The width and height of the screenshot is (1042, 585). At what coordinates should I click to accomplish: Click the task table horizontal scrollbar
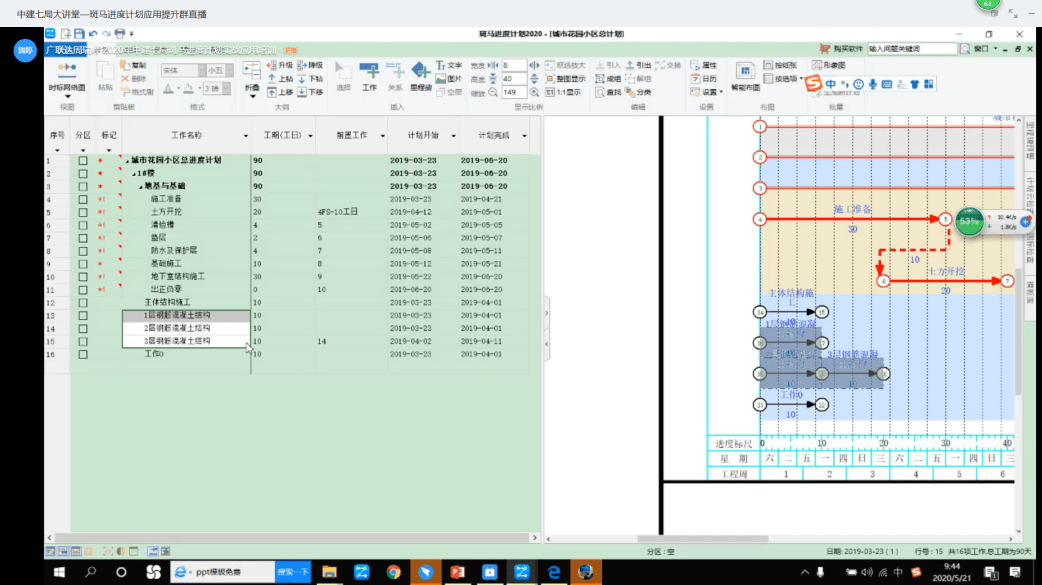[292, 537]
